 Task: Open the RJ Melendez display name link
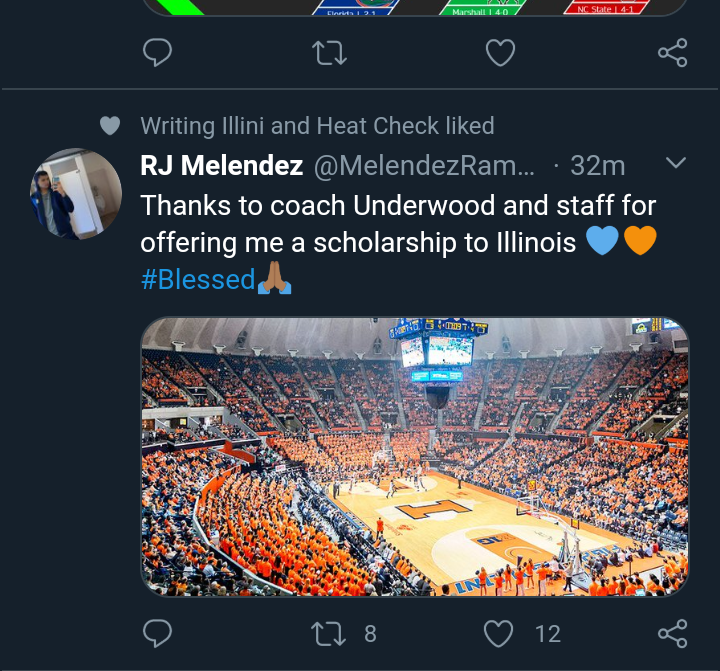click(x=221, y=165)
